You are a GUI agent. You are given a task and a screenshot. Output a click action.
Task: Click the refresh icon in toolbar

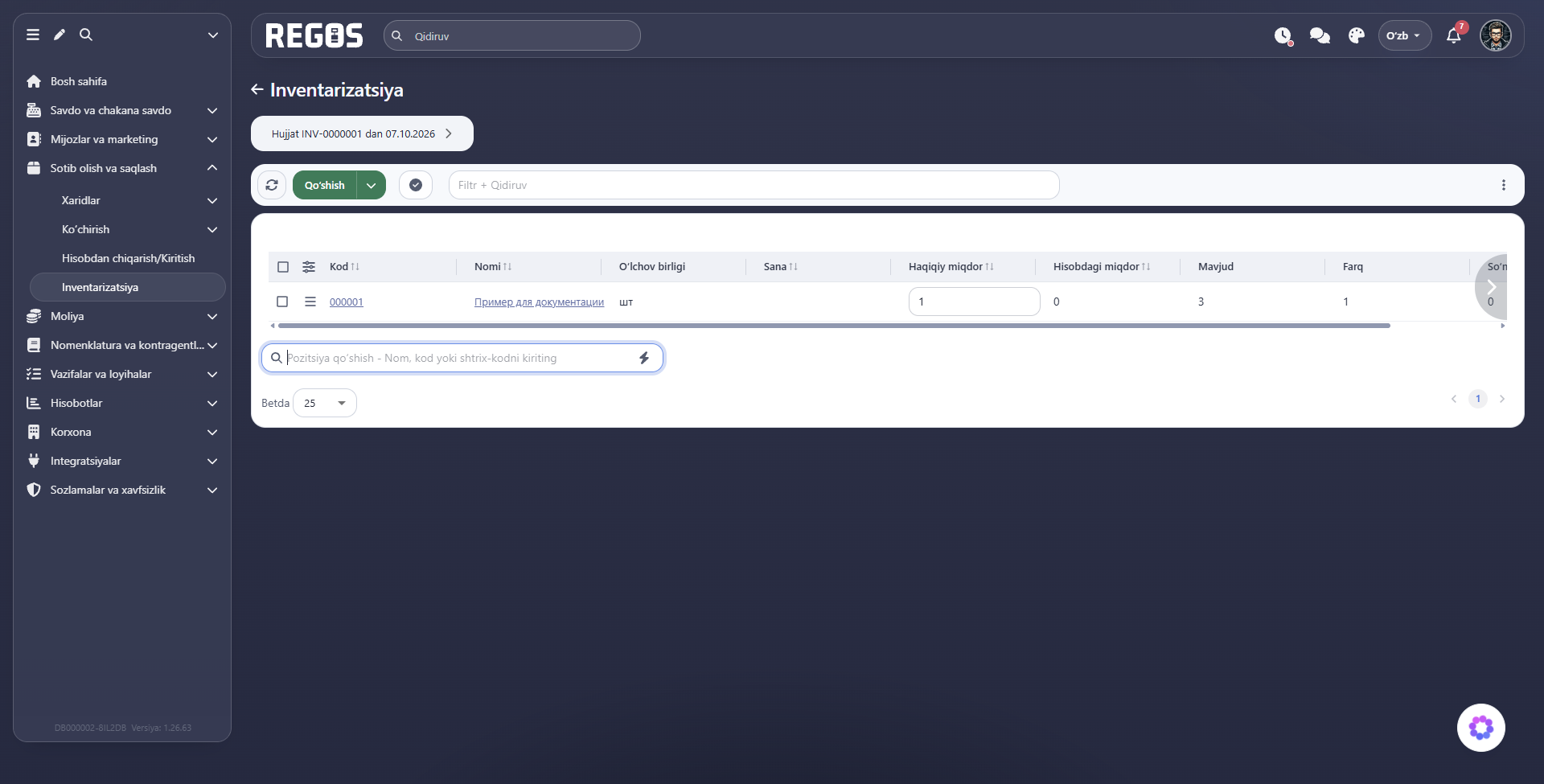pos(272,185)
